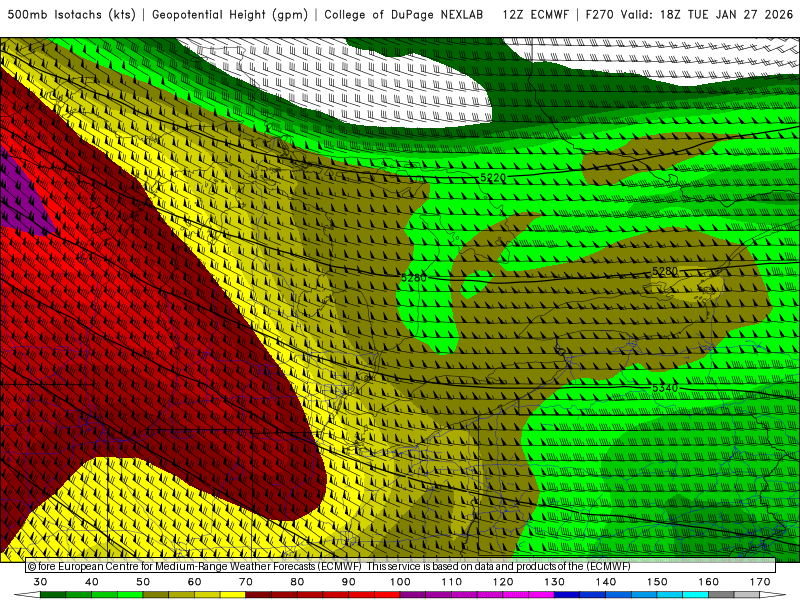This screenshot has height=600, width=800.
Task: Click the light gray swatch just before 170
Action: pos(747,595)
